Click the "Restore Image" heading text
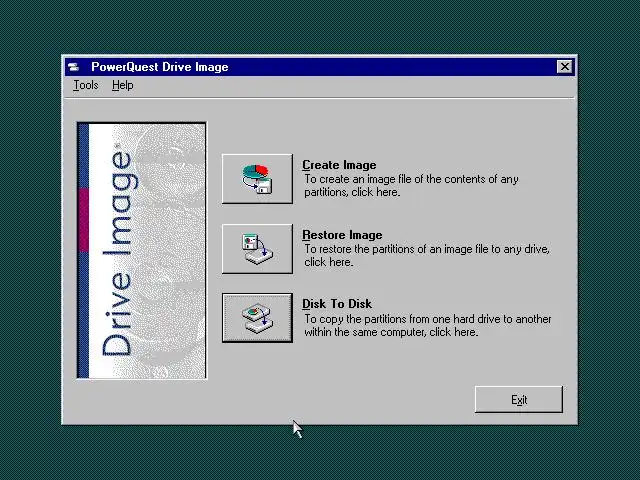 point(342,235)
